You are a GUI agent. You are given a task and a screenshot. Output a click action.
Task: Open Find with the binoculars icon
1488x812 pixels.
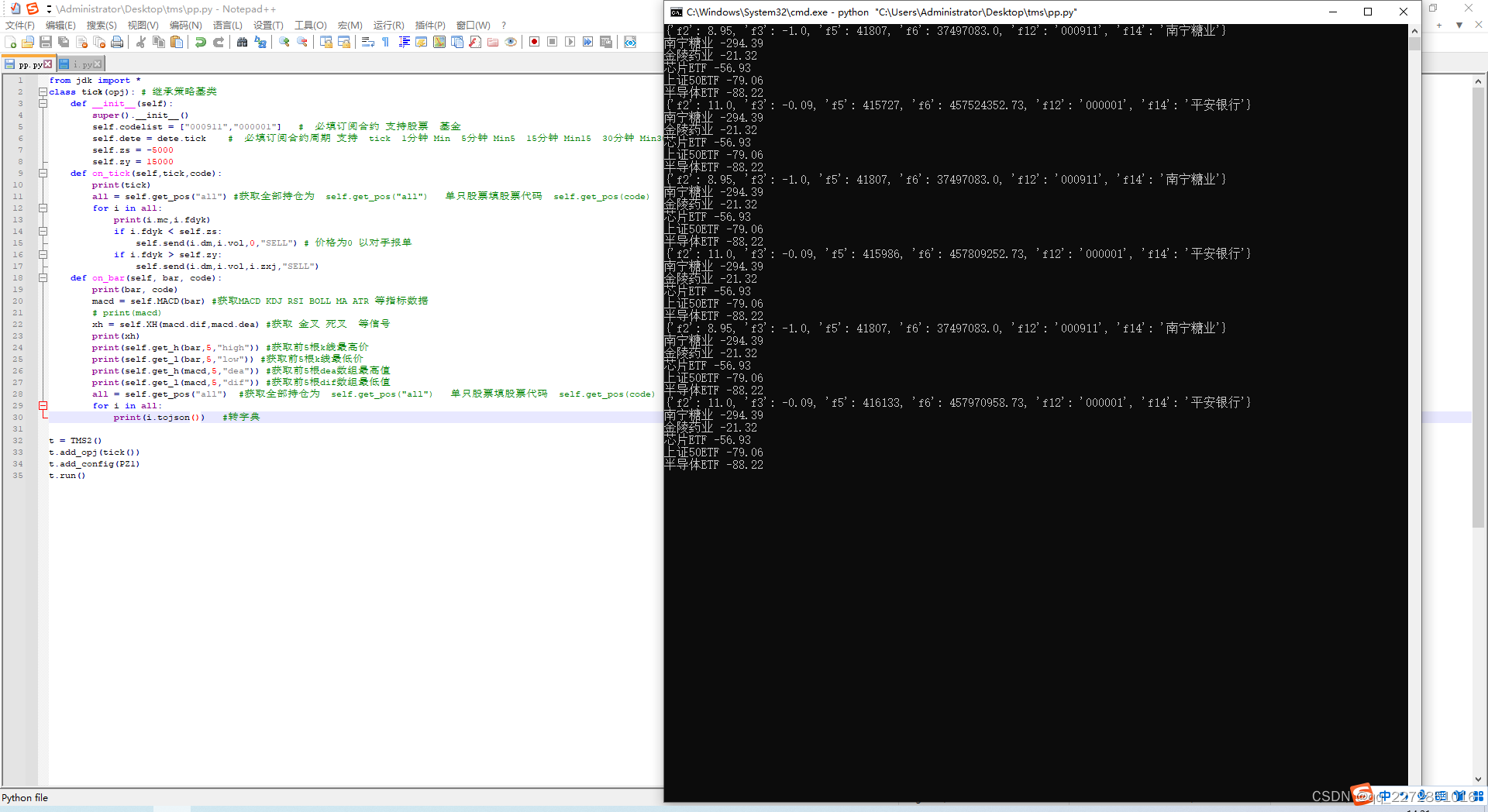242,42
